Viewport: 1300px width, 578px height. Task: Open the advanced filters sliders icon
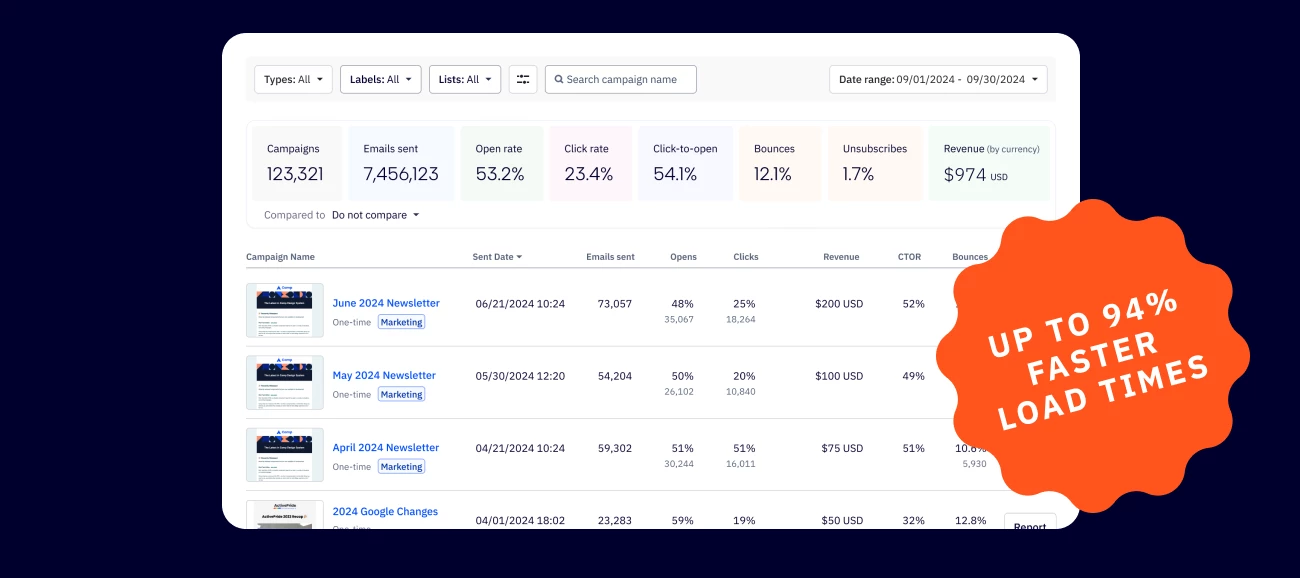523,79
